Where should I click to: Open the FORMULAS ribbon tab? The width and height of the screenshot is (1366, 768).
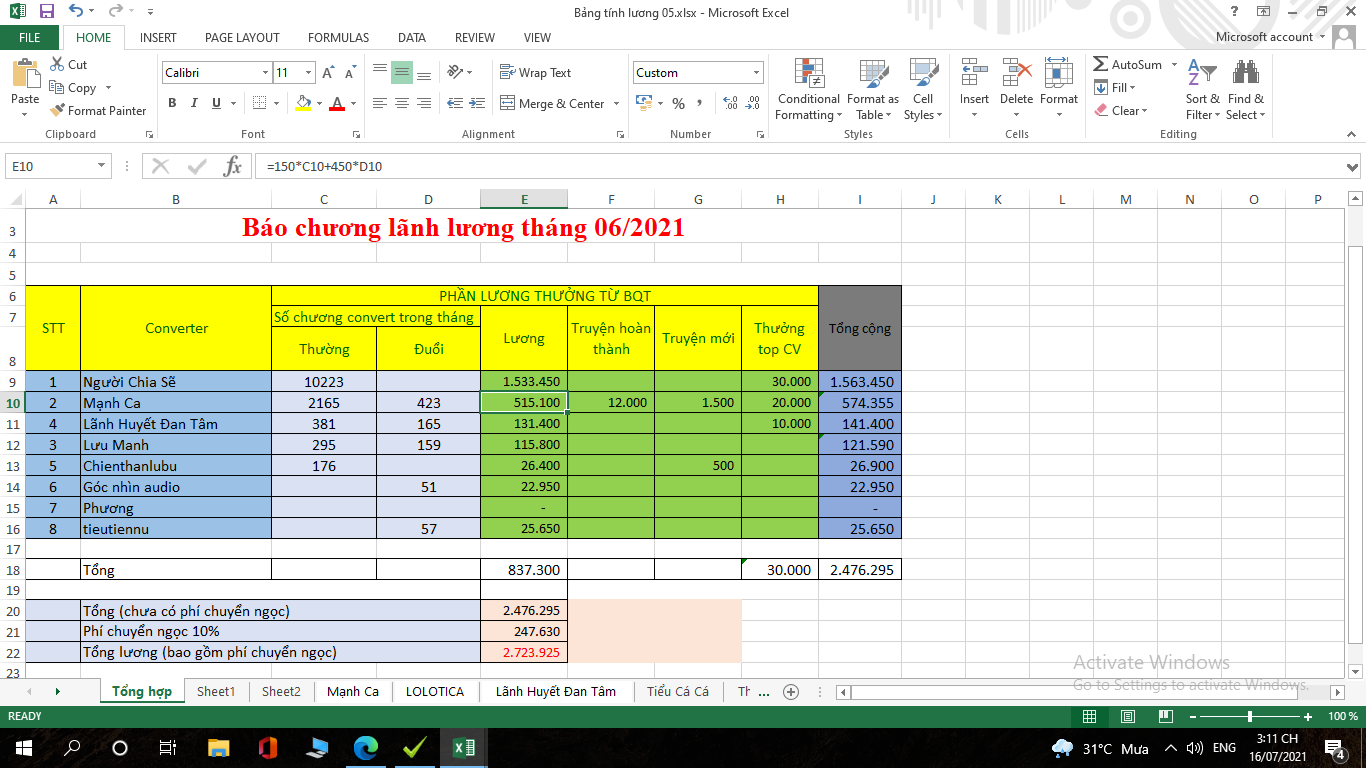click(x=338, y=37)
